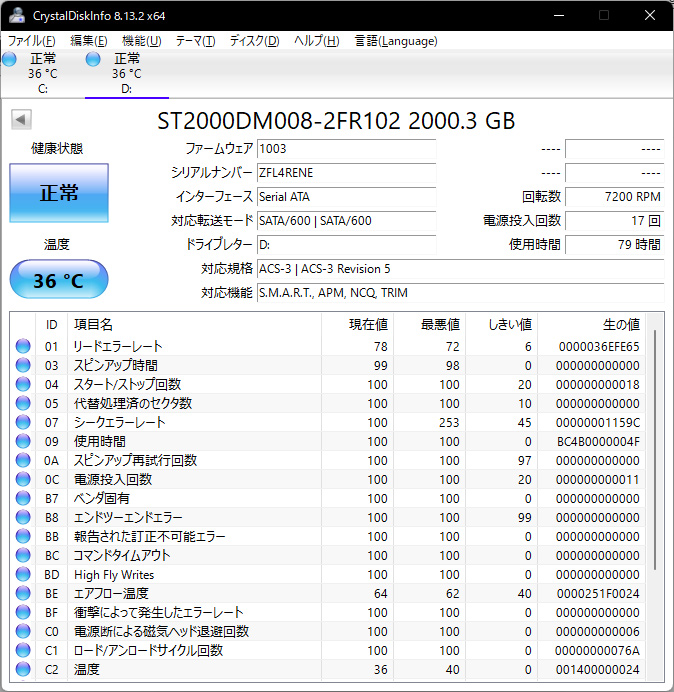
Task: Click the disk title ST2000DM008-2FR102 2000.3 GB
Action: 336,120
